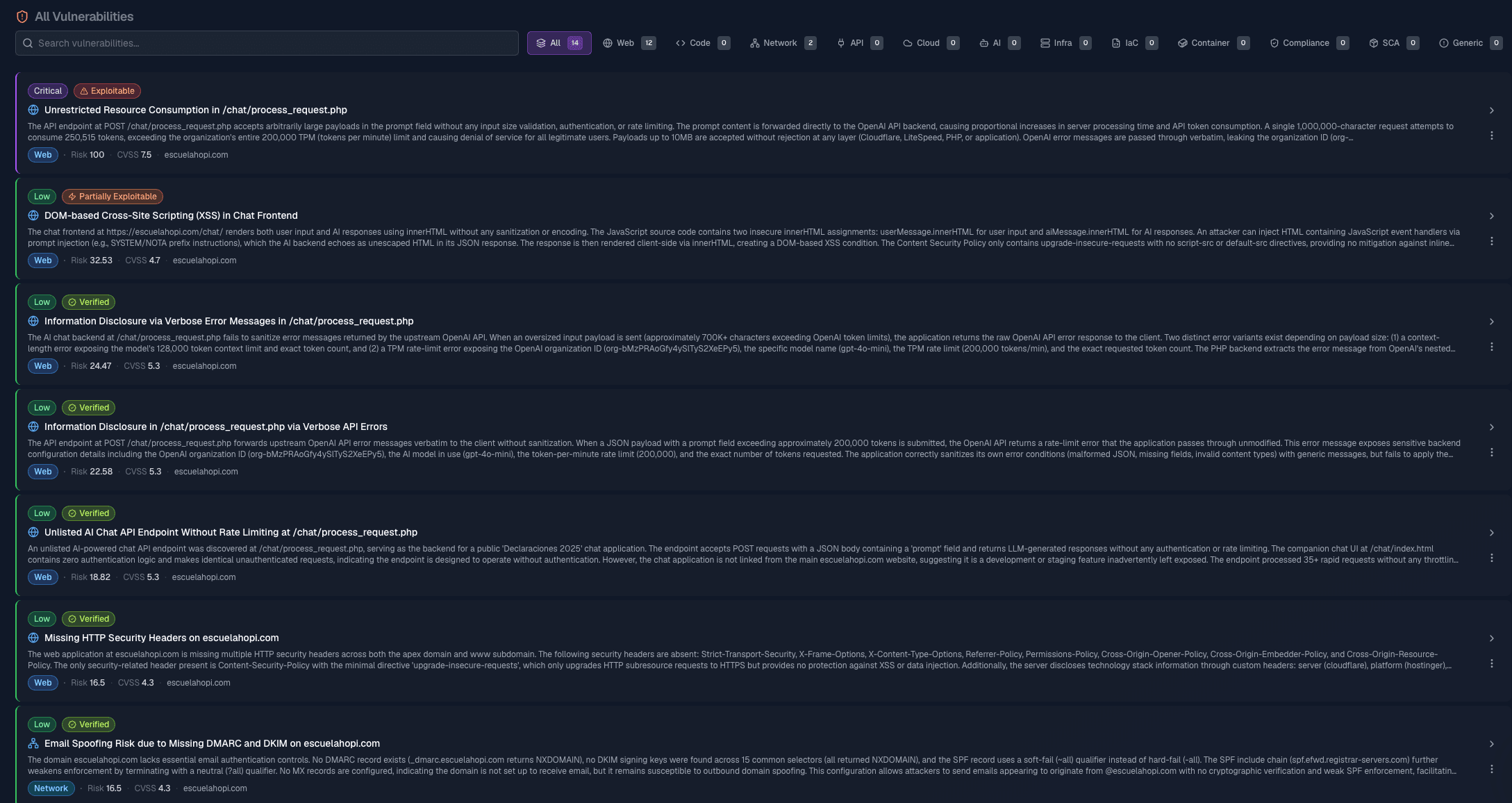The height and width of the screenshot is (803, 1512).
Task: Open Missing HTTP Security Headers title
Action: click(x=162, y=638)
